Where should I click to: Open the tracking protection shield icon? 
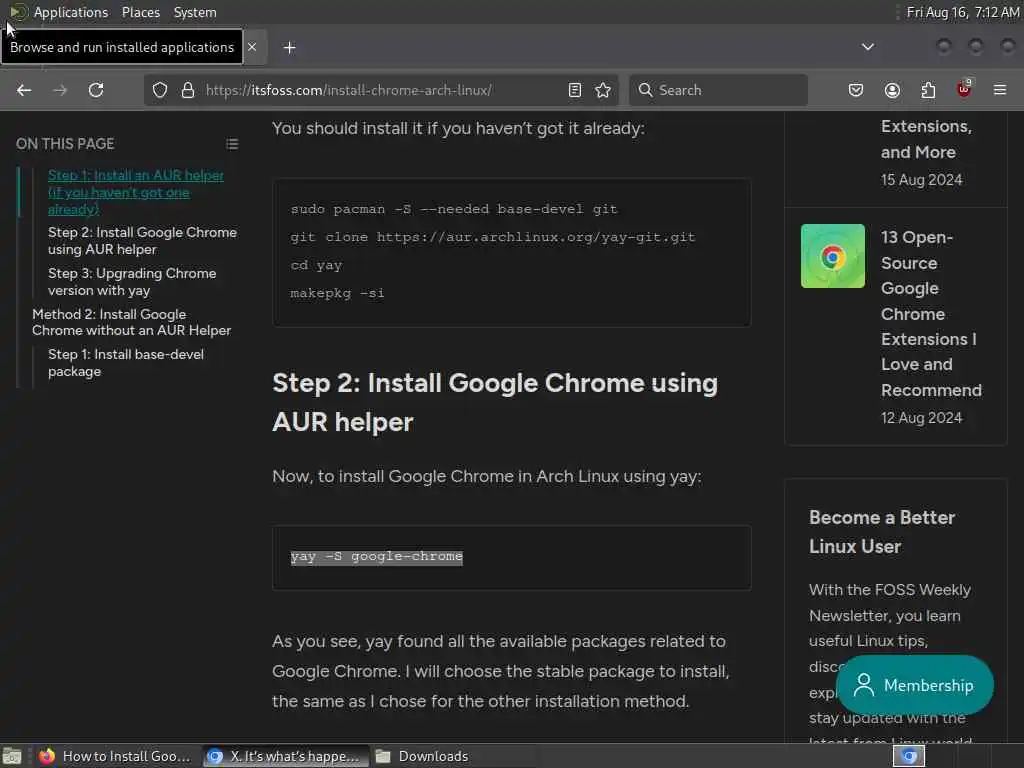tap(160, 90)
